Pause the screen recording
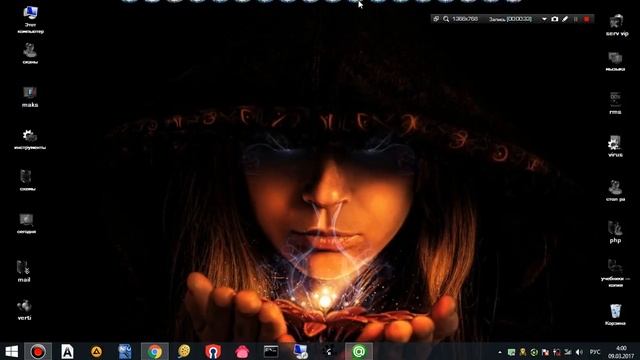 click(x=576, y=19)
